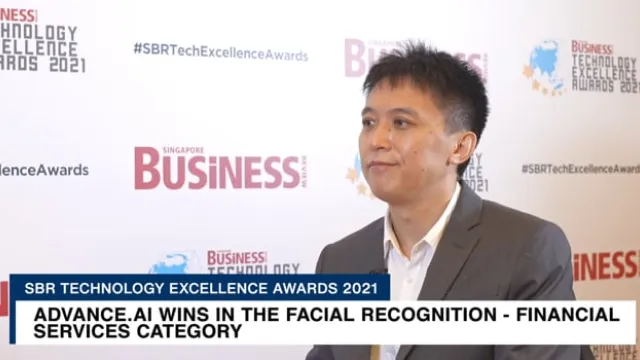Click the red BUSINESS logo at the right edge
The image size is (640, 360).
(x=607, y=266)
